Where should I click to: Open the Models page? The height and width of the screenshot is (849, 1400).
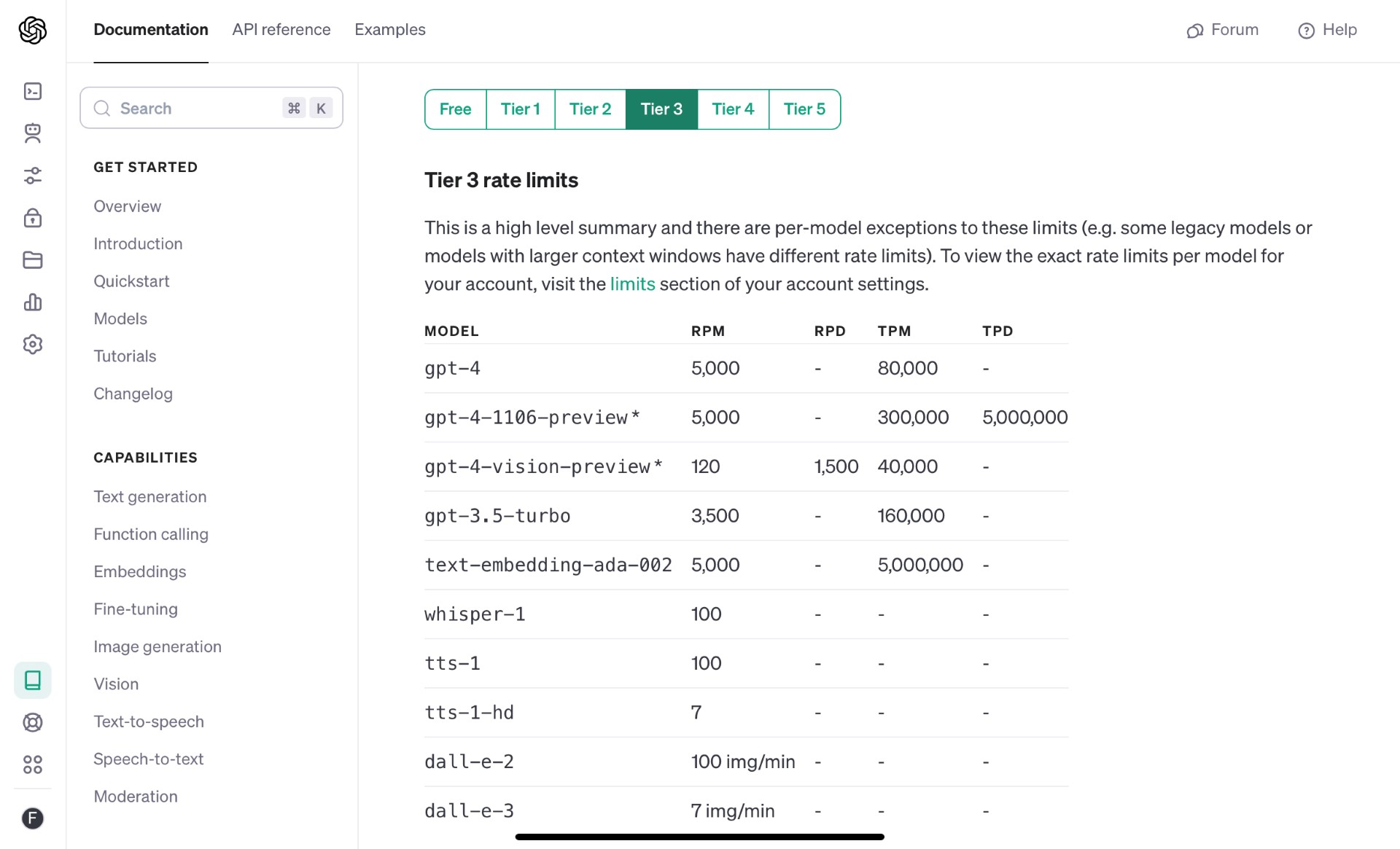point(120,318)
